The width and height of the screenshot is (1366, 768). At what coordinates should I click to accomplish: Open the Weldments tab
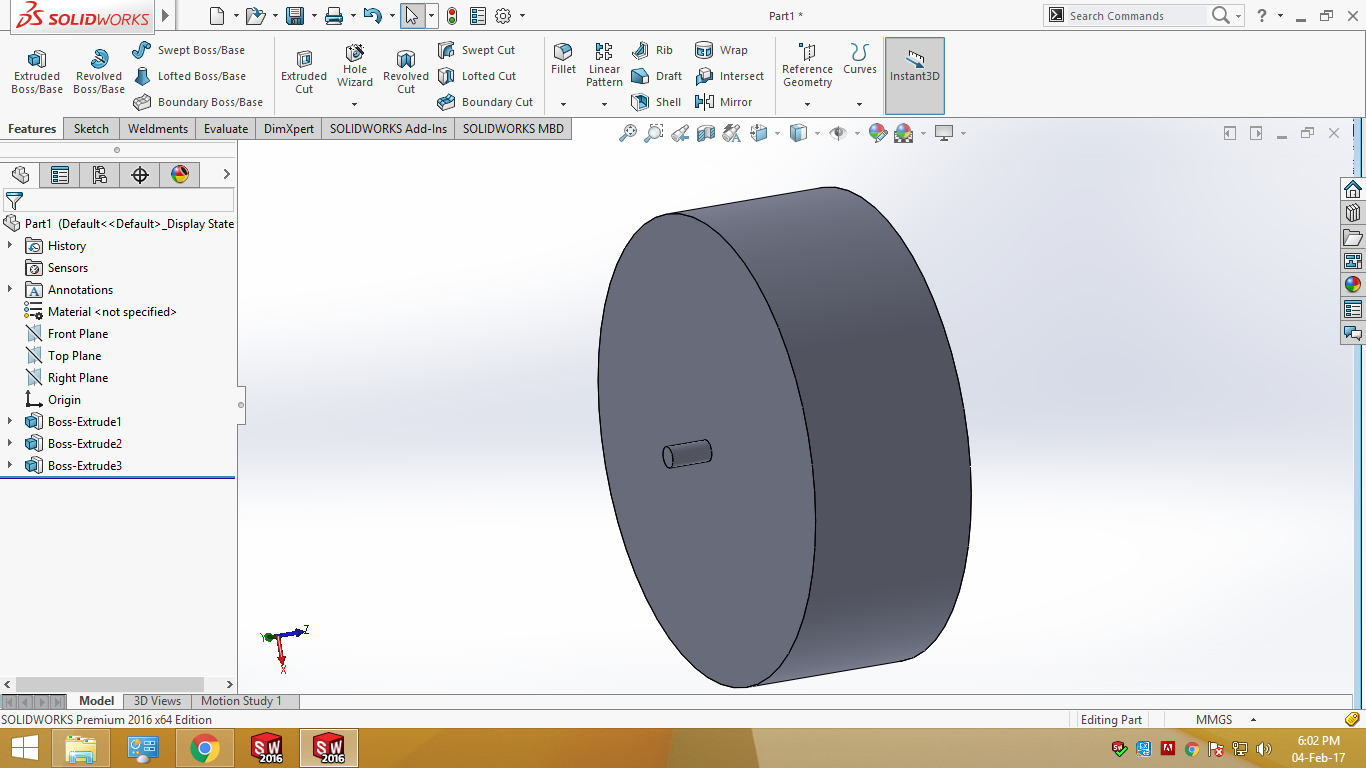pos(158,129)
